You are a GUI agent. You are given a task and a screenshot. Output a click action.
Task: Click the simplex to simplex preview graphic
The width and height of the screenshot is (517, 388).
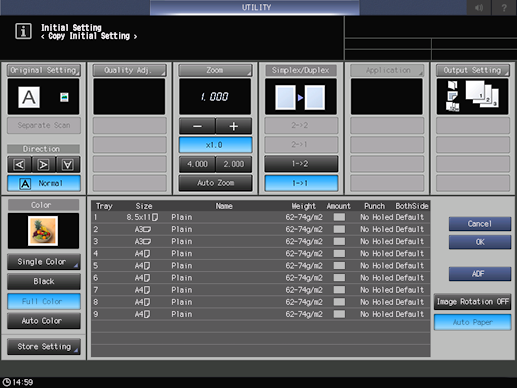[x=300, y=97]
